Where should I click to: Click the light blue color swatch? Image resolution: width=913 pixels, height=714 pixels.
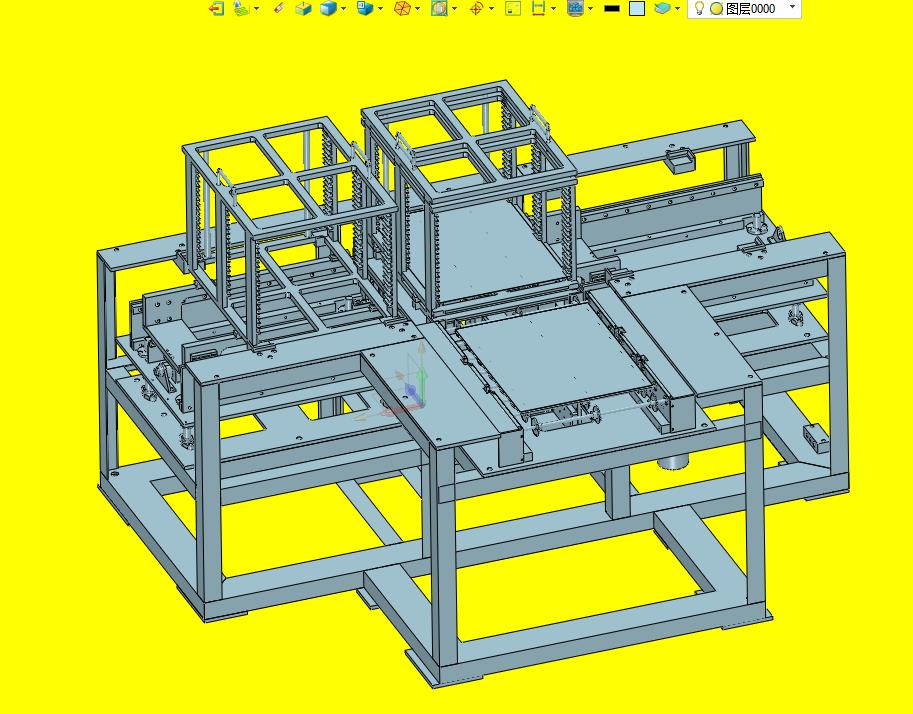[x=637, y=8]
